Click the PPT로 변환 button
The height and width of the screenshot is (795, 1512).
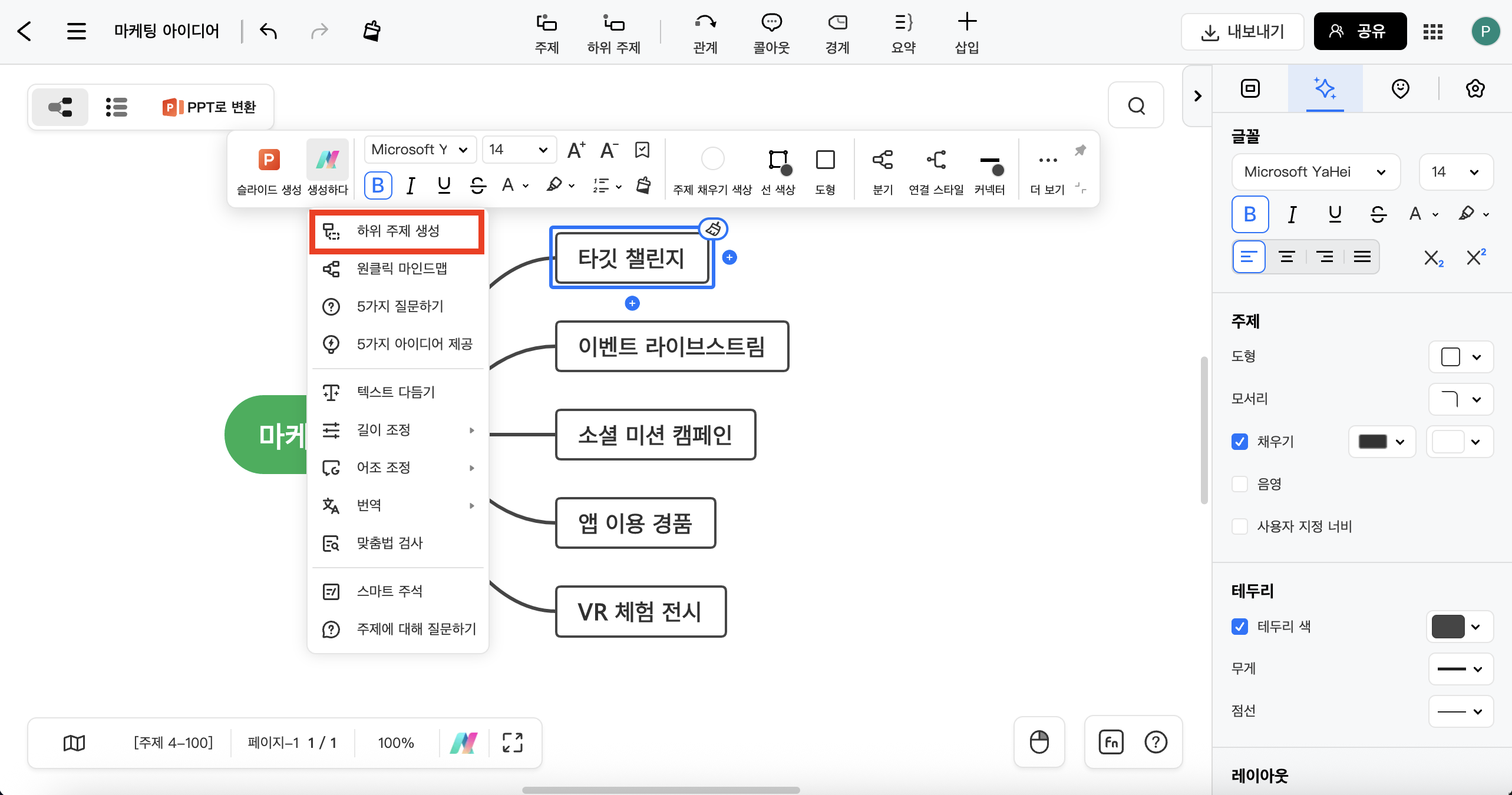(x=210, y=107)
